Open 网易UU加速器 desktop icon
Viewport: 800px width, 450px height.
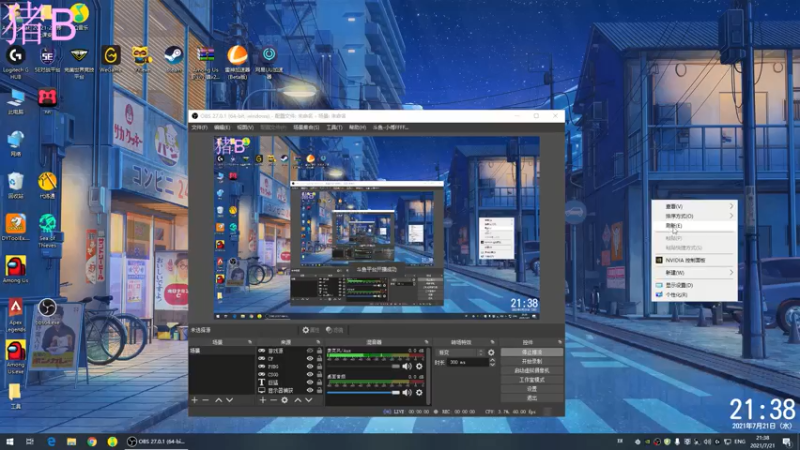[x=269, y=62]
